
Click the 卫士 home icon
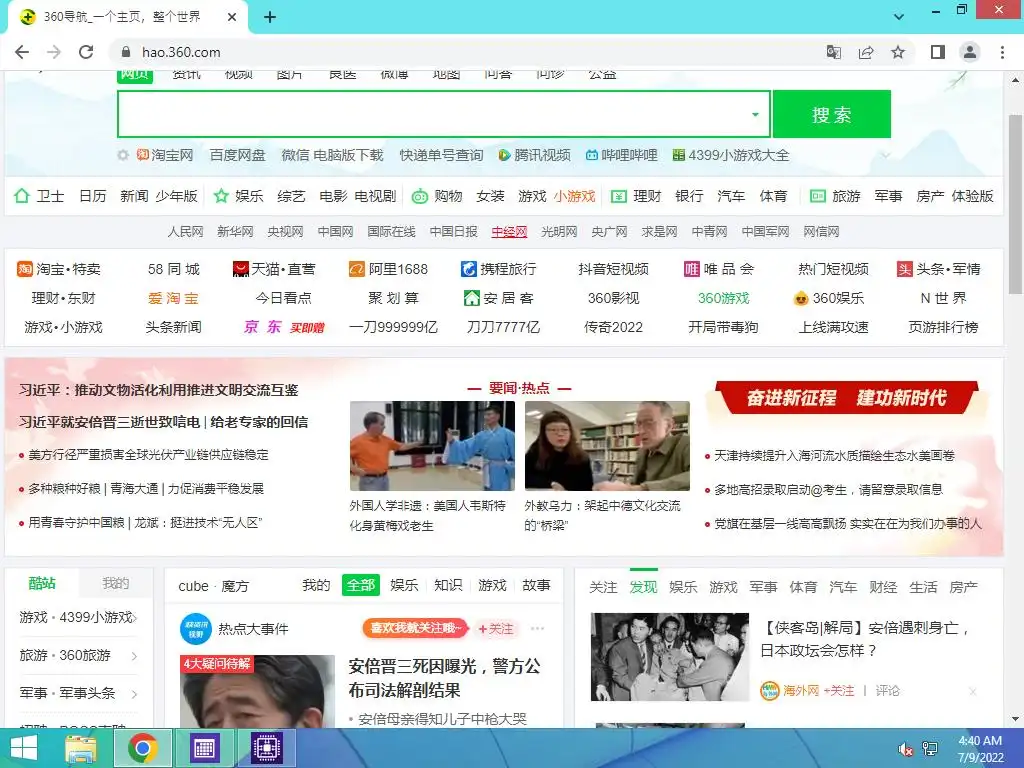click(x=22, y=196)
